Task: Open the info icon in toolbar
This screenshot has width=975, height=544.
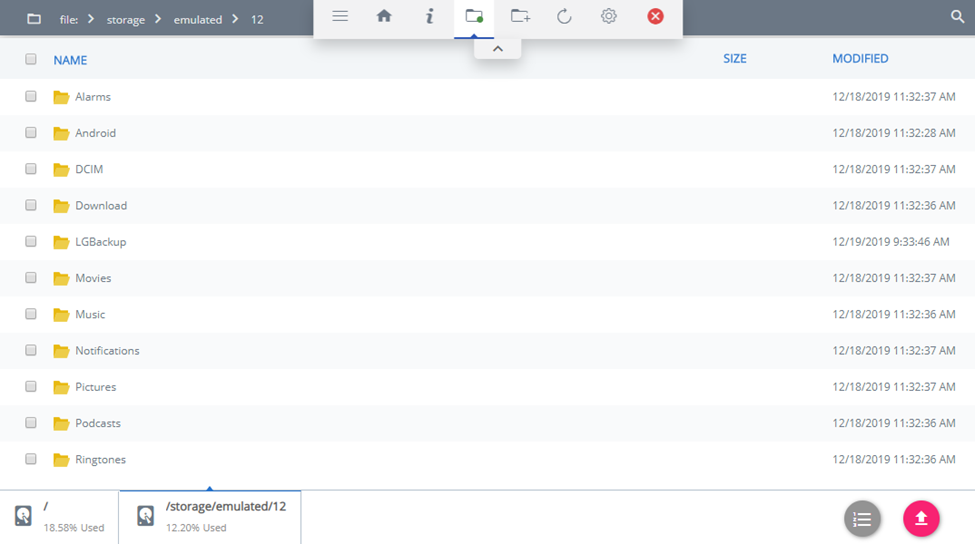Action: [429, 16]
